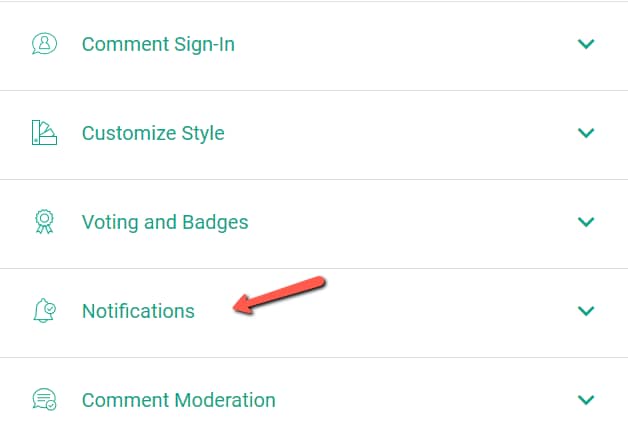Click the Comment Moderation chat icon
Viewport: 628px width, 440px height.
pyautogui.click(x=44, y=399)
